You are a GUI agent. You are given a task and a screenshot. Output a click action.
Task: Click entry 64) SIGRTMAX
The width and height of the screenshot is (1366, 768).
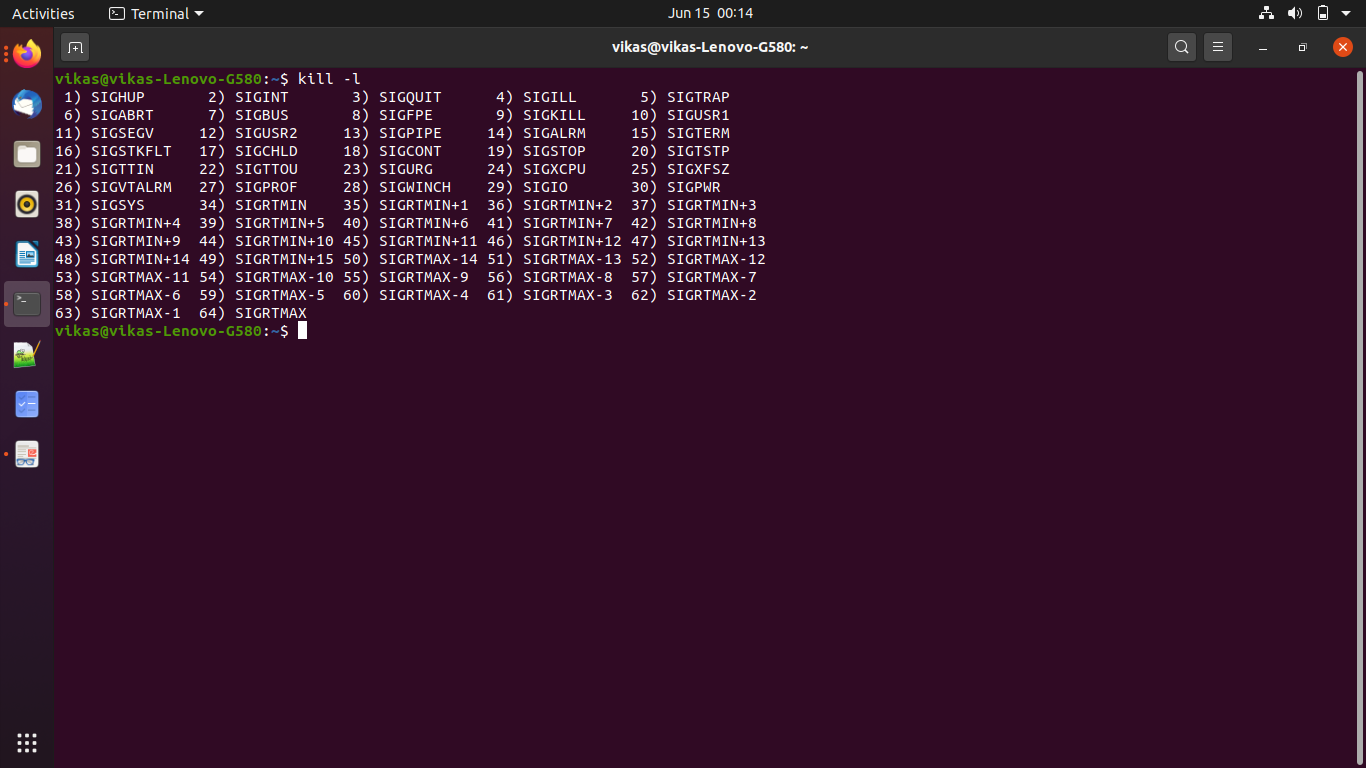coord(252,313)
